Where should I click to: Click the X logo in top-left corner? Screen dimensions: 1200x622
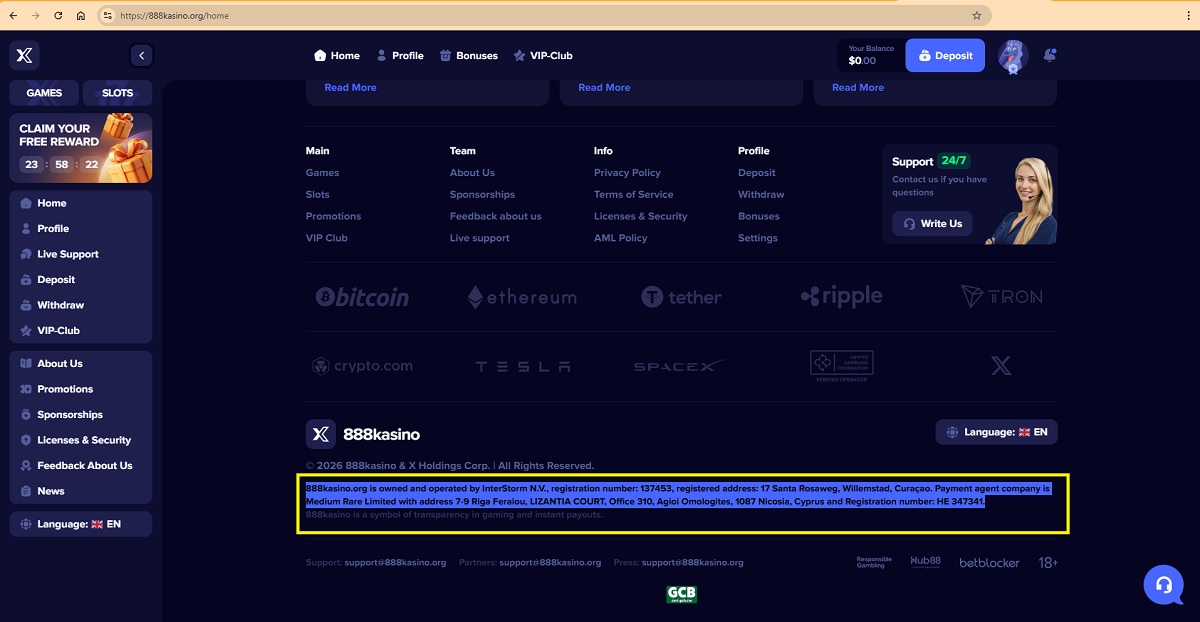(24, 56)
